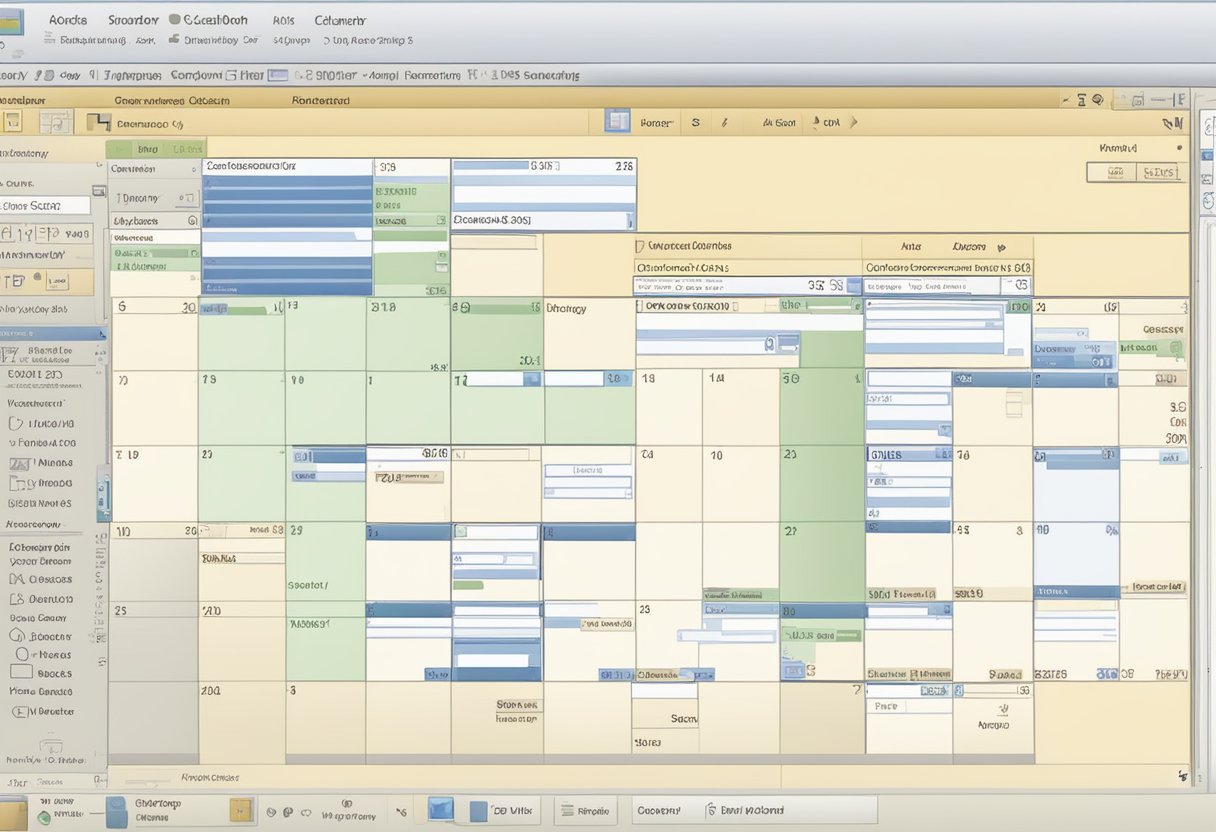Select the month grid view icon below Cootoraipor
Image resolution: width=1216 pixels, height=832 pixels.
[54, 122]
